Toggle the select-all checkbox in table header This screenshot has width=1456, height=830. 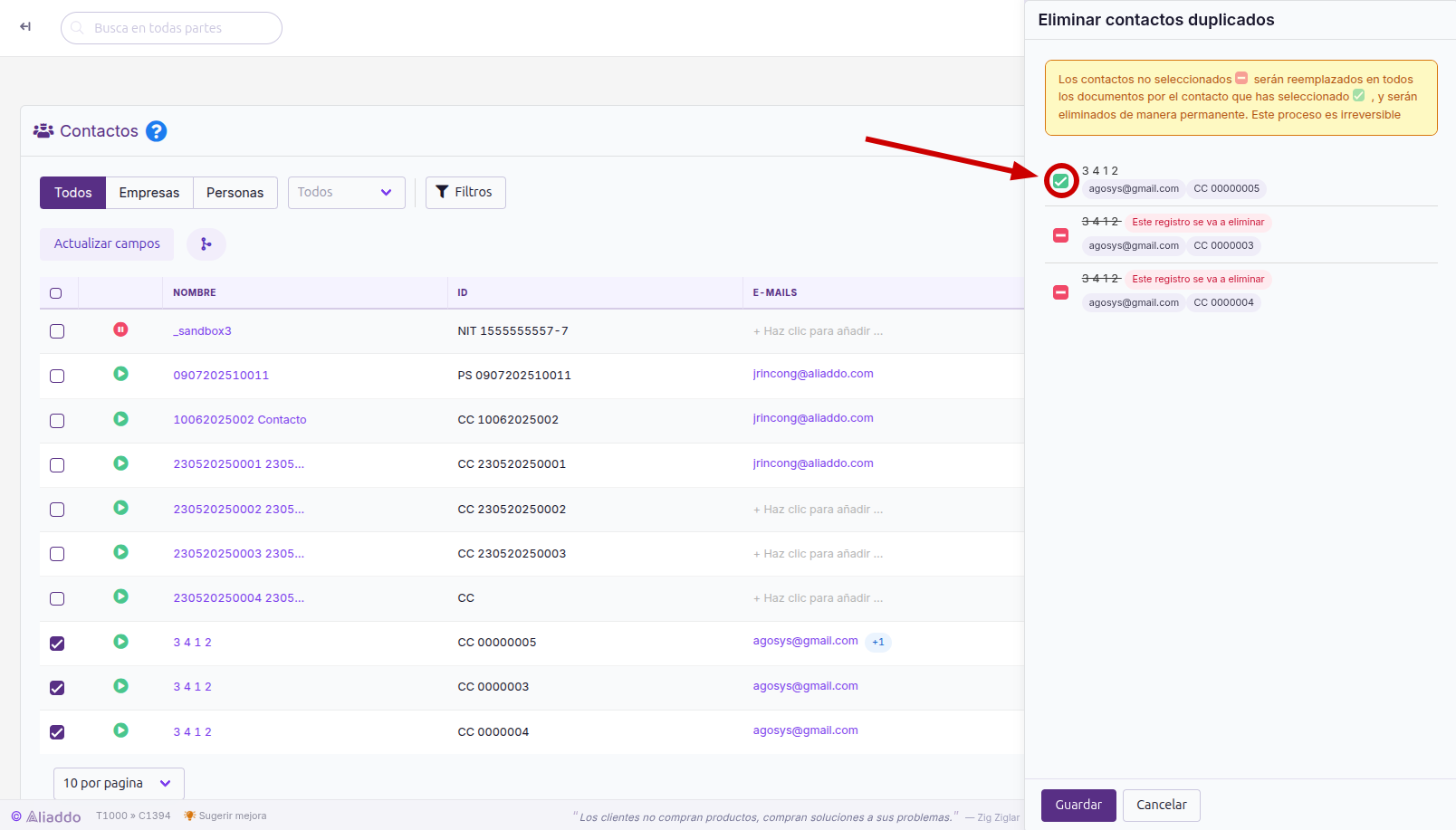(x=56, y=293)
